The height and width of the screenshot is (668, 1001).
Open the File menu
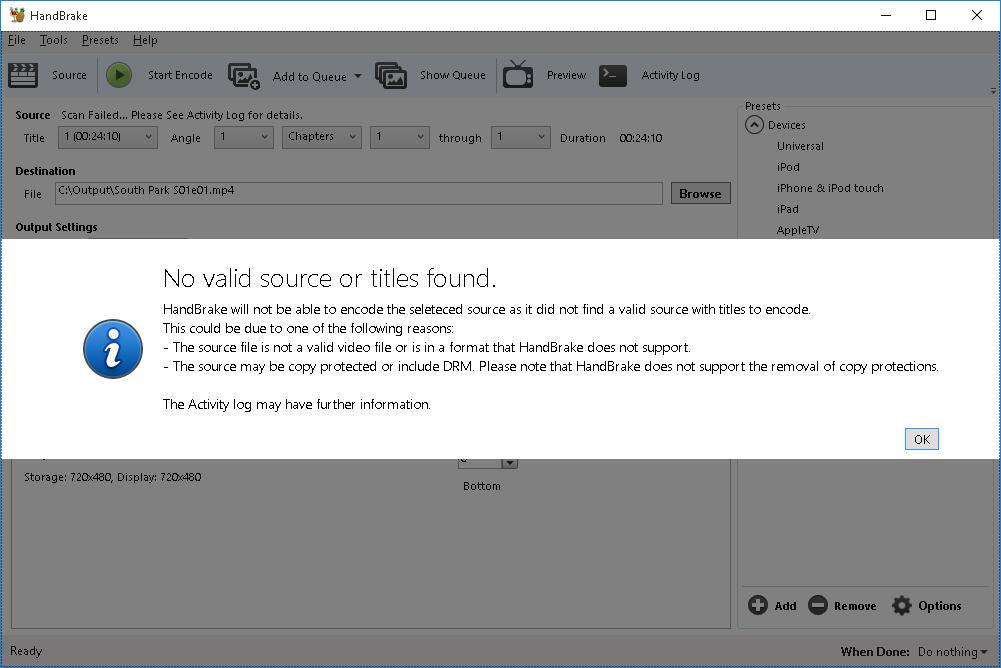tap(17, 40)
